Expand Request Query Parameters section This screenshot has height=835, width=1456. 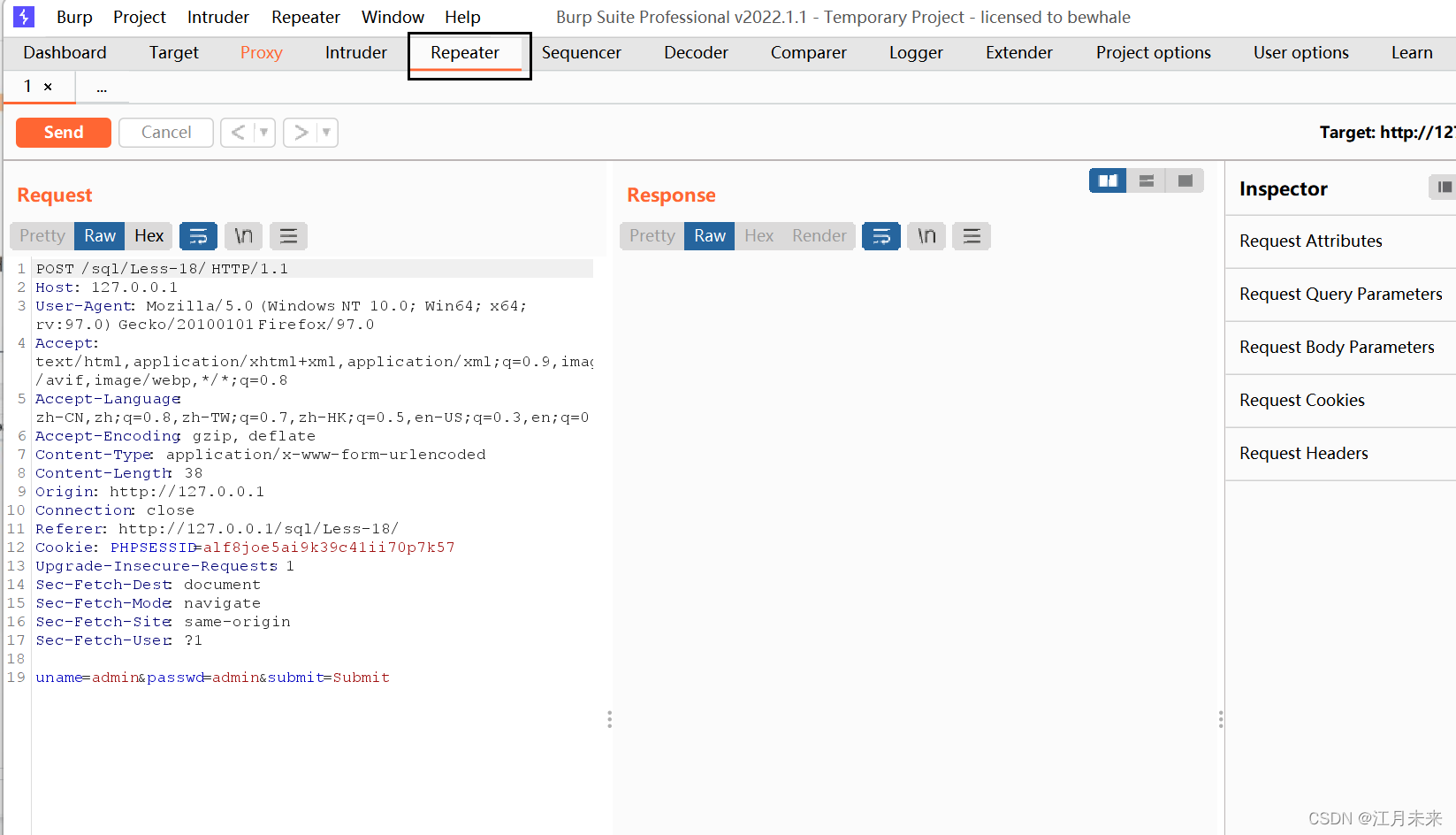(1340, 295)
